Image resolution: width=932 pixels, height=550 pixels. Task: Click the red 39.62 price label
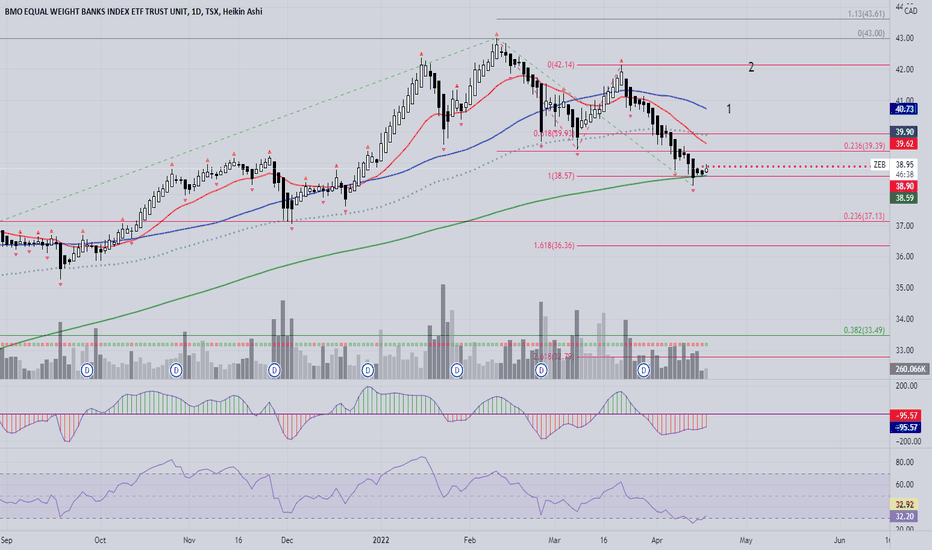(904, 144)
